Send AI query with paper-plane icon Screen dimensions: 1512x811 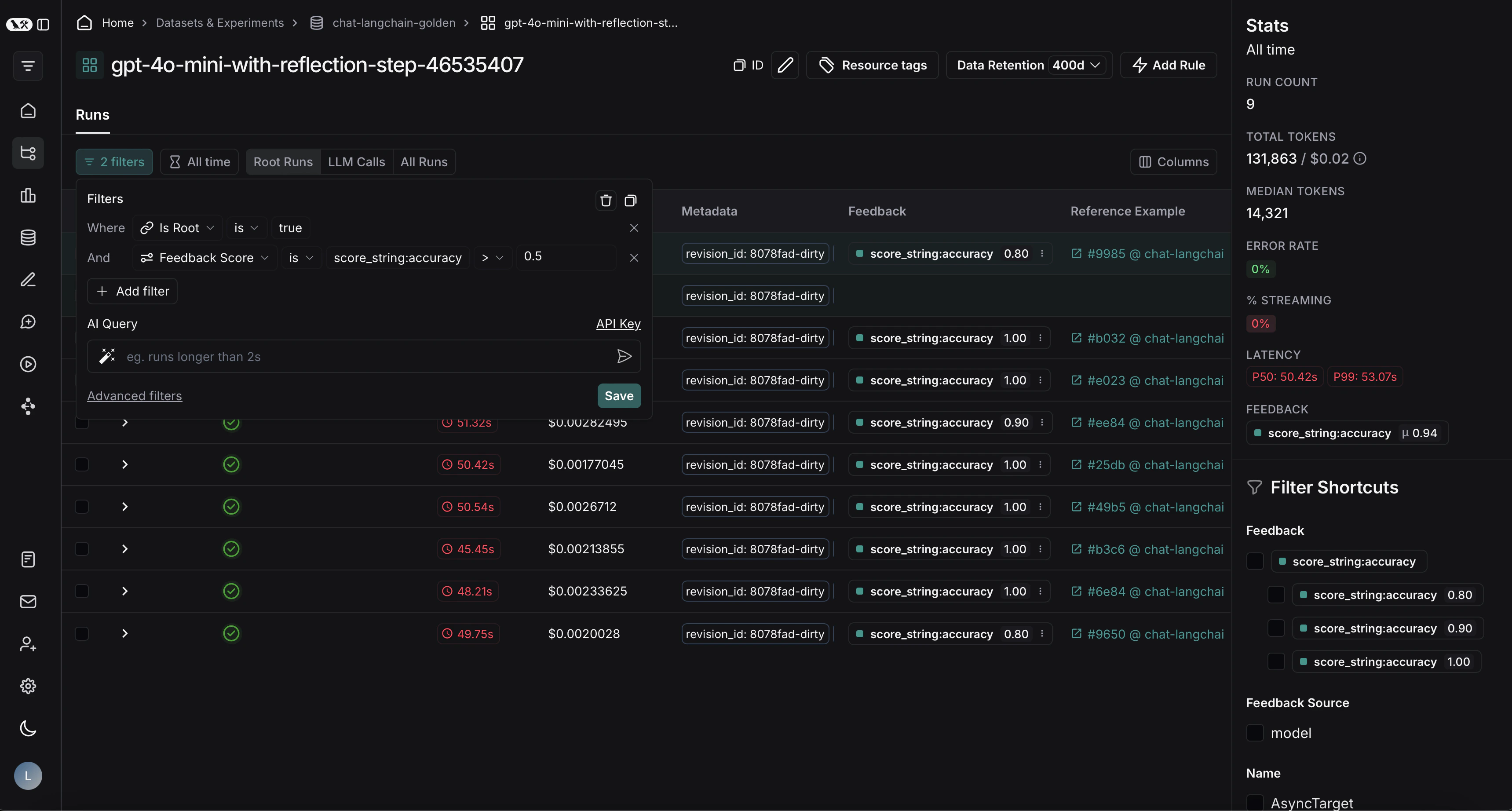(624, 356)
